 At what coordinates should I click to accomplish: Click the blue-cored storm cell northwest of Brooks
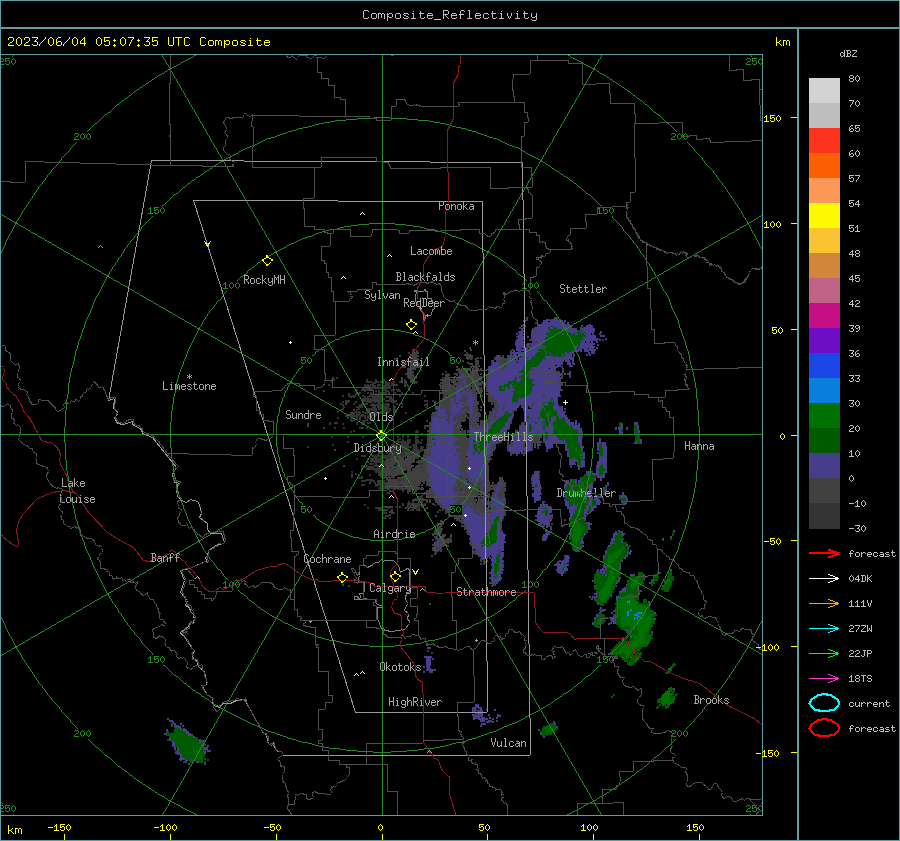634,618
